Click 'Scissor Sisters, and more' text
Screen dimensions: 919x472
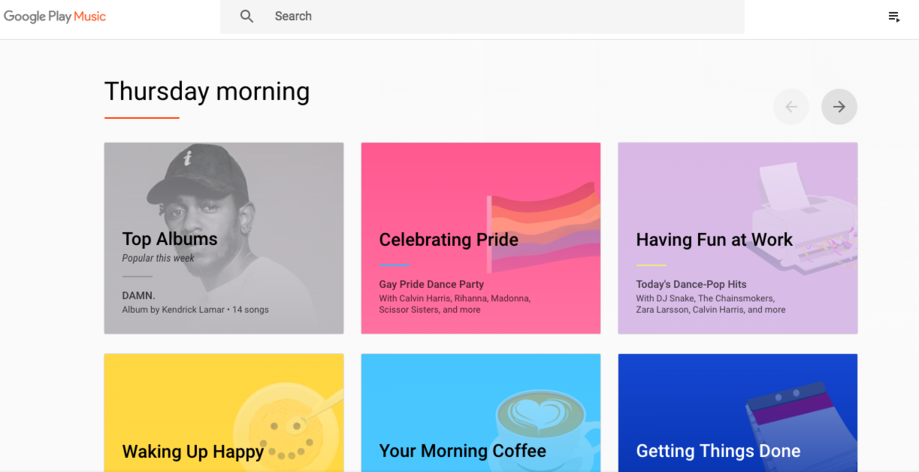(430, 310)
